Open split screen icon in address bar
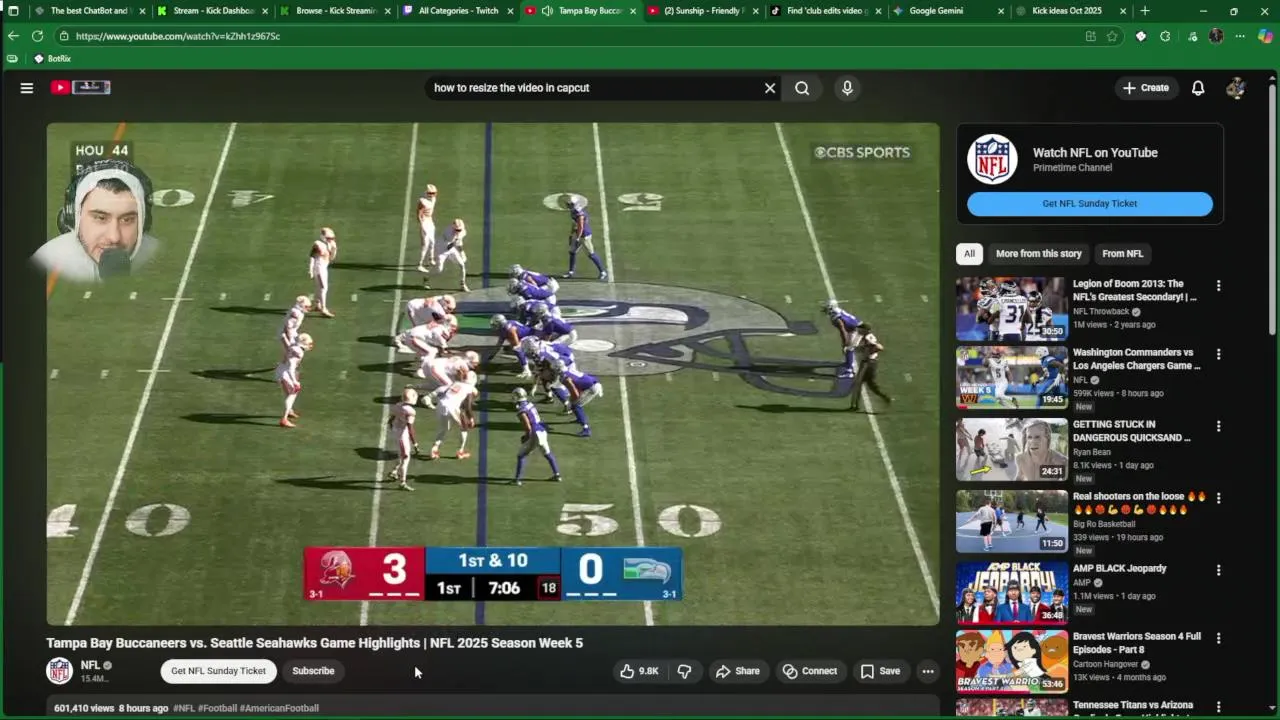The height and width of the screenshot is (720, 1280). [x=1090, y=36]
